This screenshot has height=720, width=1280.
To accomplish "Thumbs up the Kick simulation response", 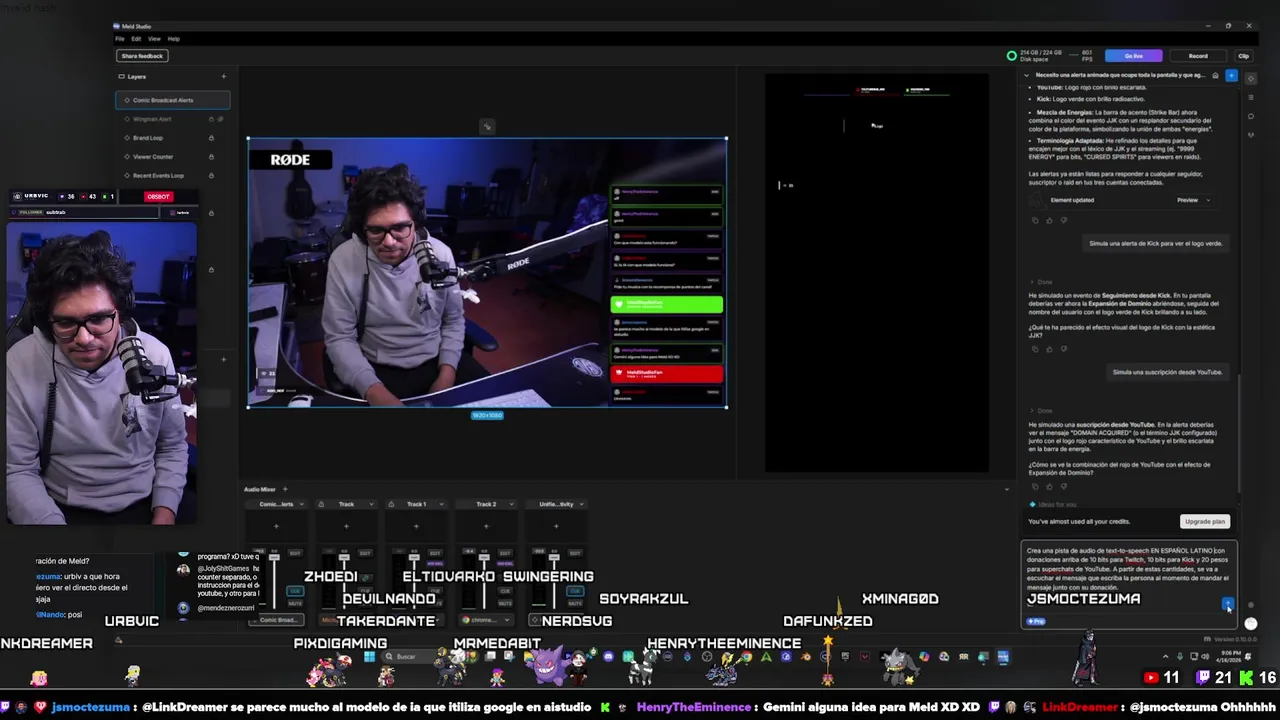I will 1049,349.
